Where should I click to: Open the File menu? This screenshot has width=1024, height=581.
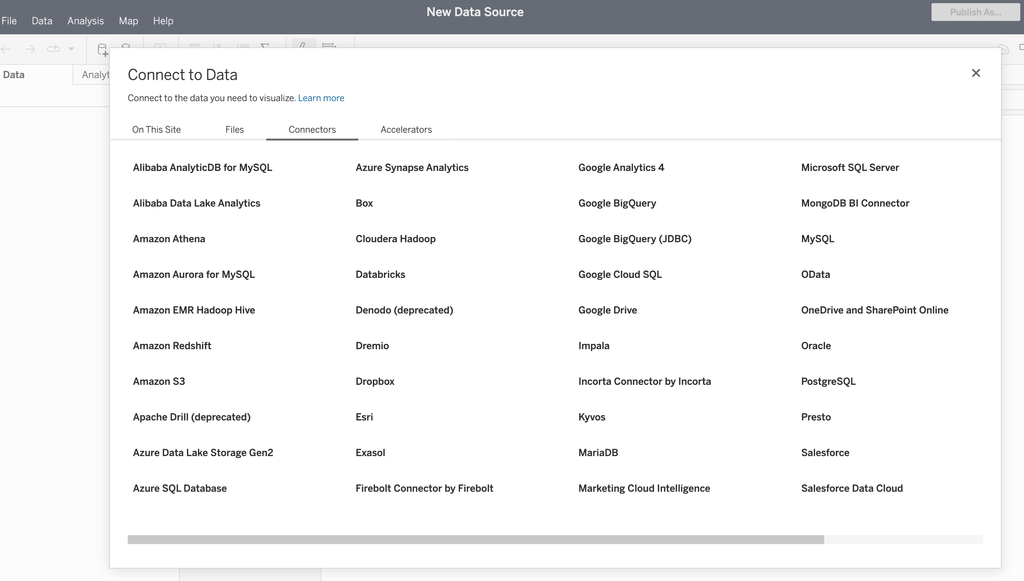[9, 21]
